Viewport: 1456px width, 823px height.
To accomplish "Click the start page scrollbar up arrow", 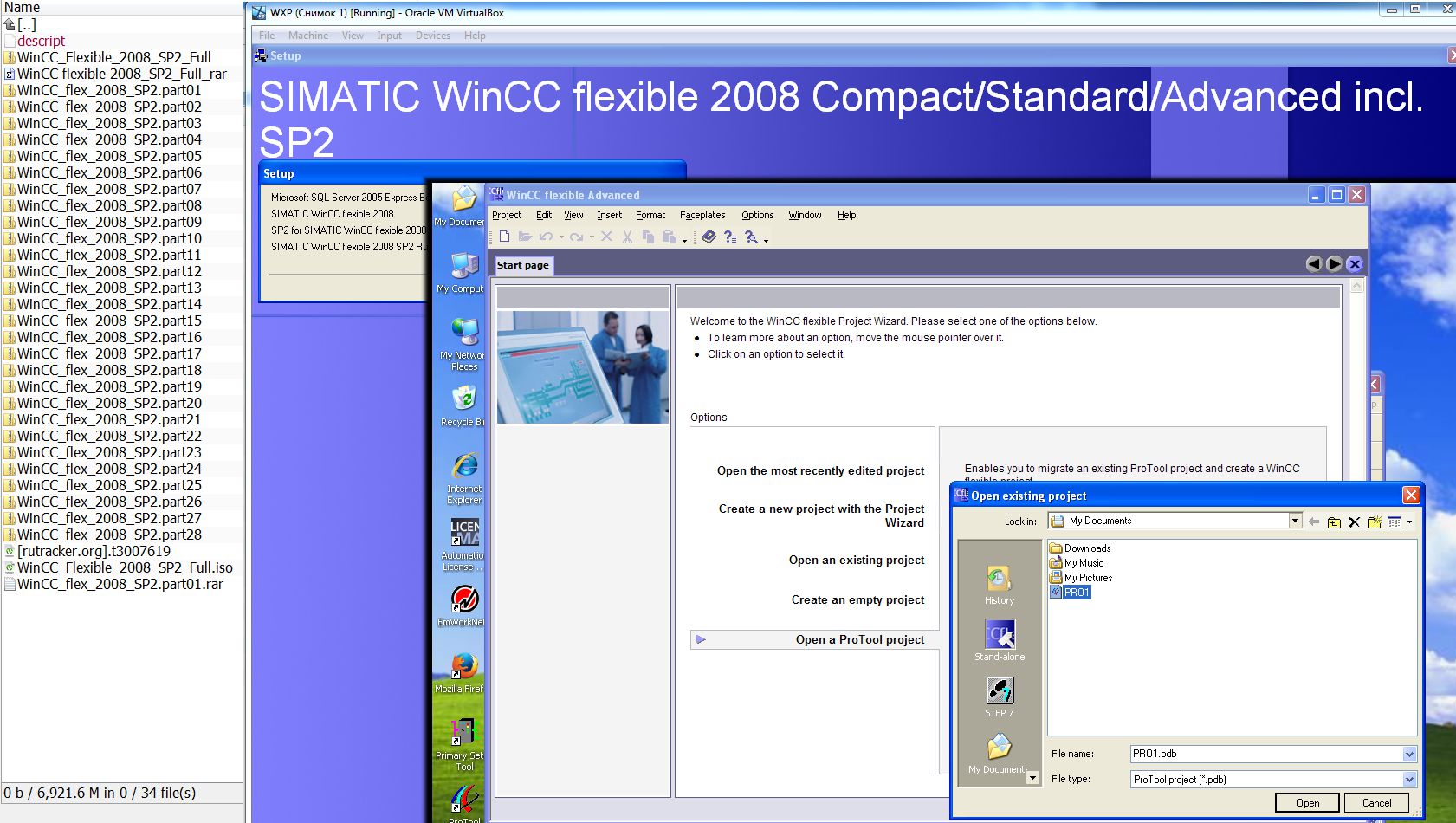I will coord(1357,285).
